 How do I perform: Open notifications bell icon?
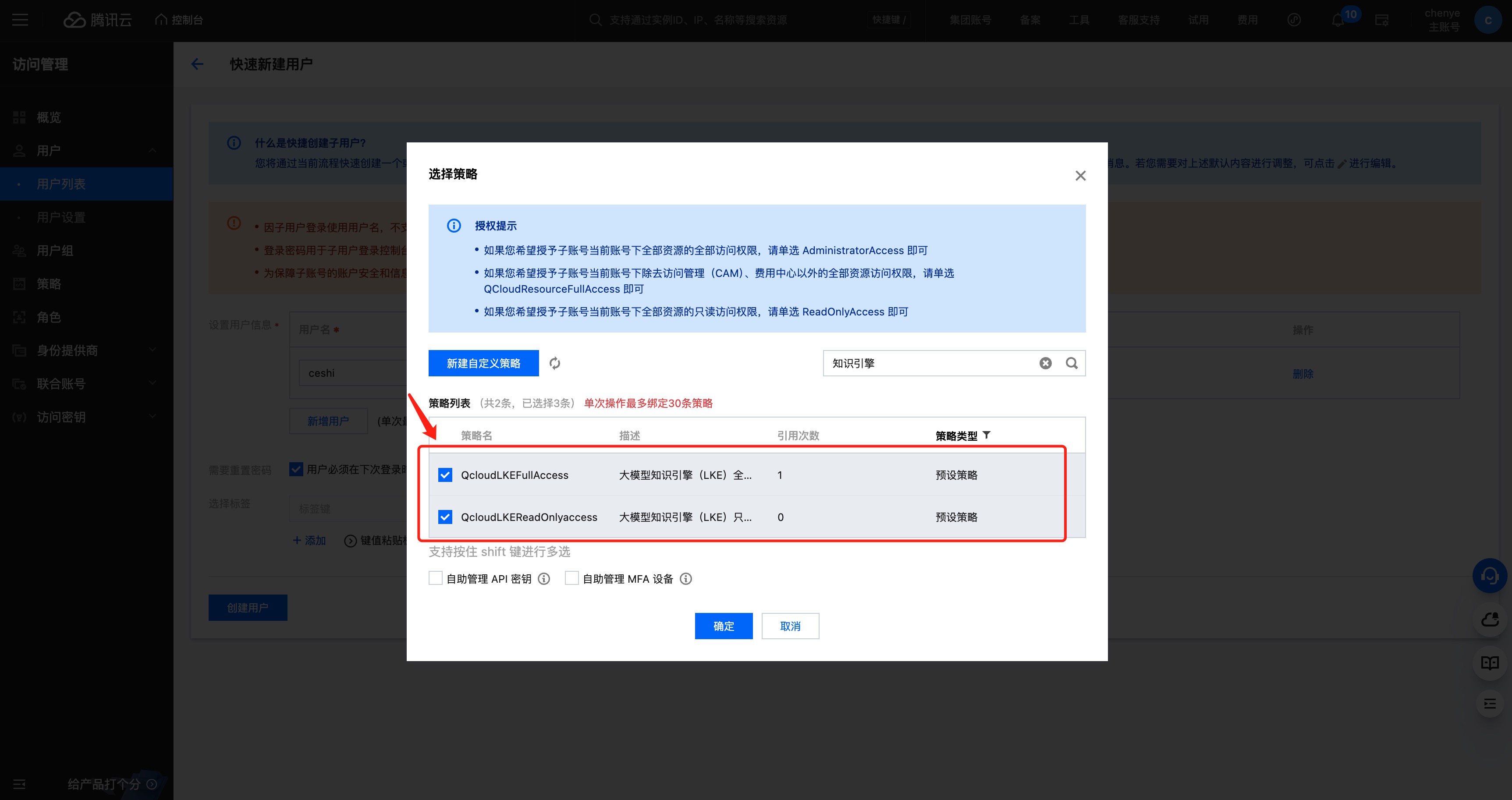1338,20
